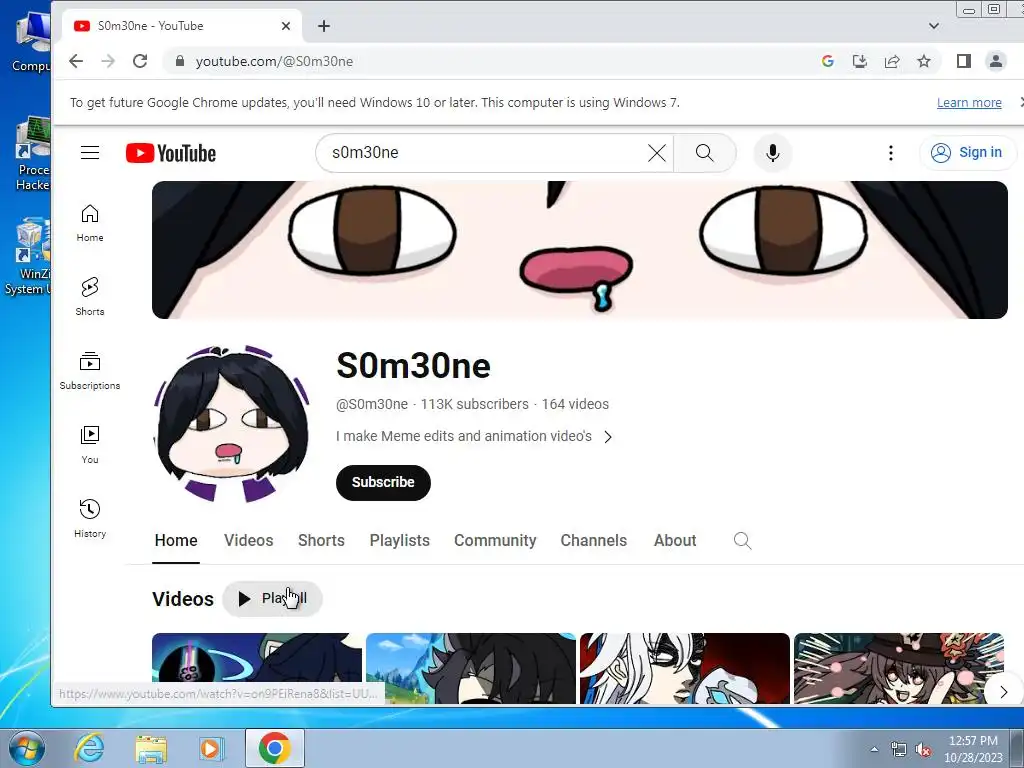Open Subscriptions in the sidebar

[x=90, y=370]
